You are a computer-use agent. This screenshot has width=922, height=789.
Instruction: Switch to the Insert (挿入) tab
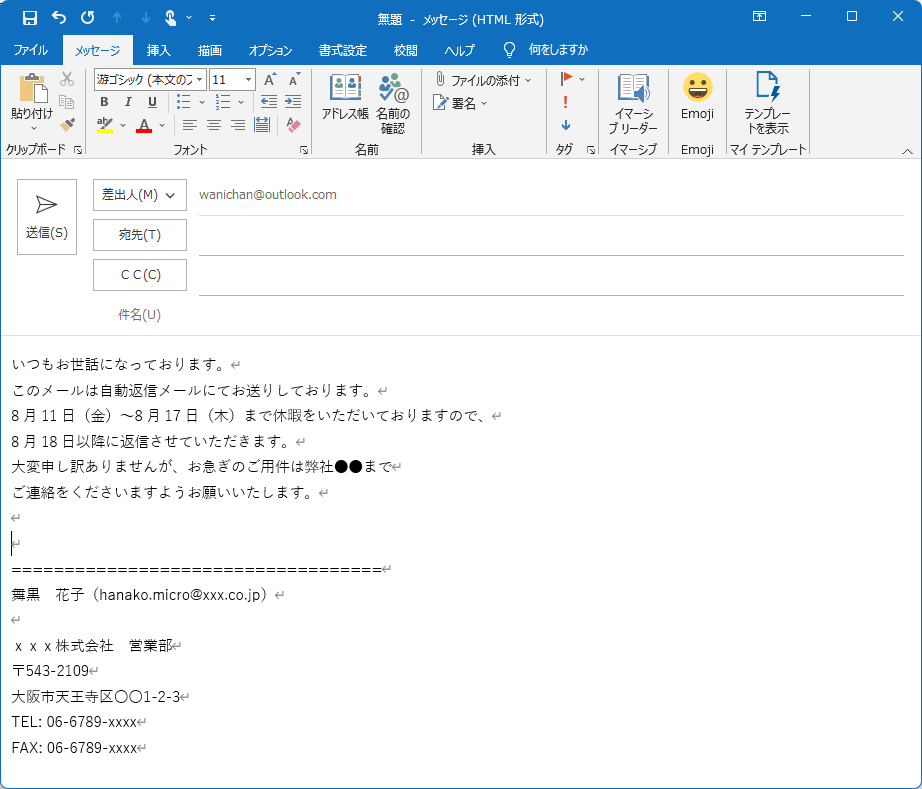(159, 51)
